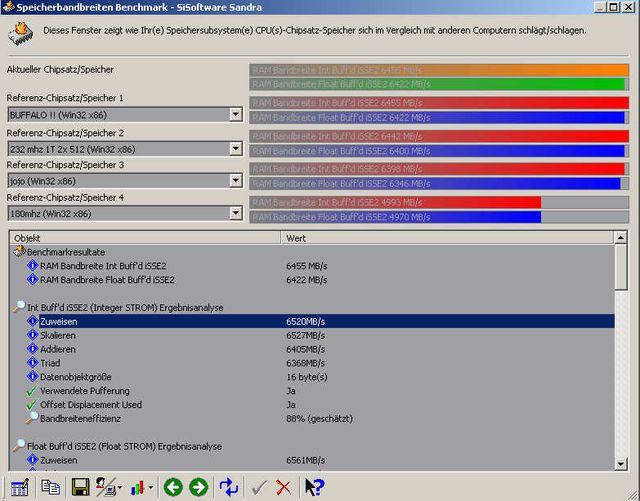
Task: Click the scrollbar up arrow in results list
Action: (620, 238)
